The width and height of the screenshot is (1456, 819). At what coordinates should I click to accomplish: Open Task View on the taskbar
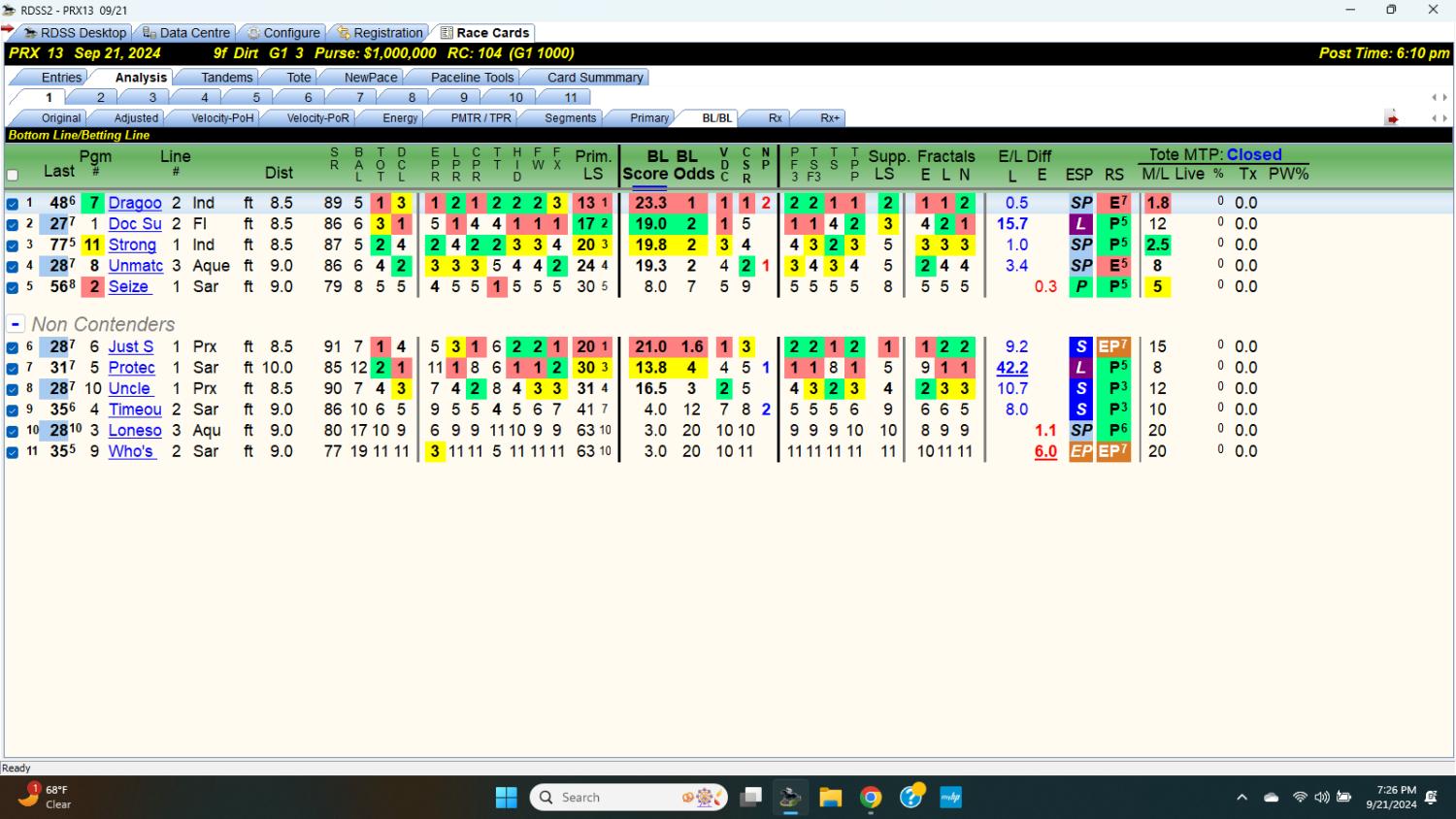750,798
